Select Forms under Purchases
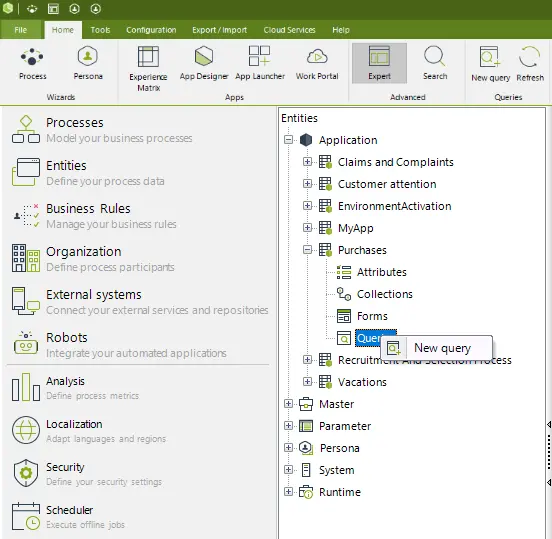This screenshot has height=539, width=552. (x=372, y=316)
